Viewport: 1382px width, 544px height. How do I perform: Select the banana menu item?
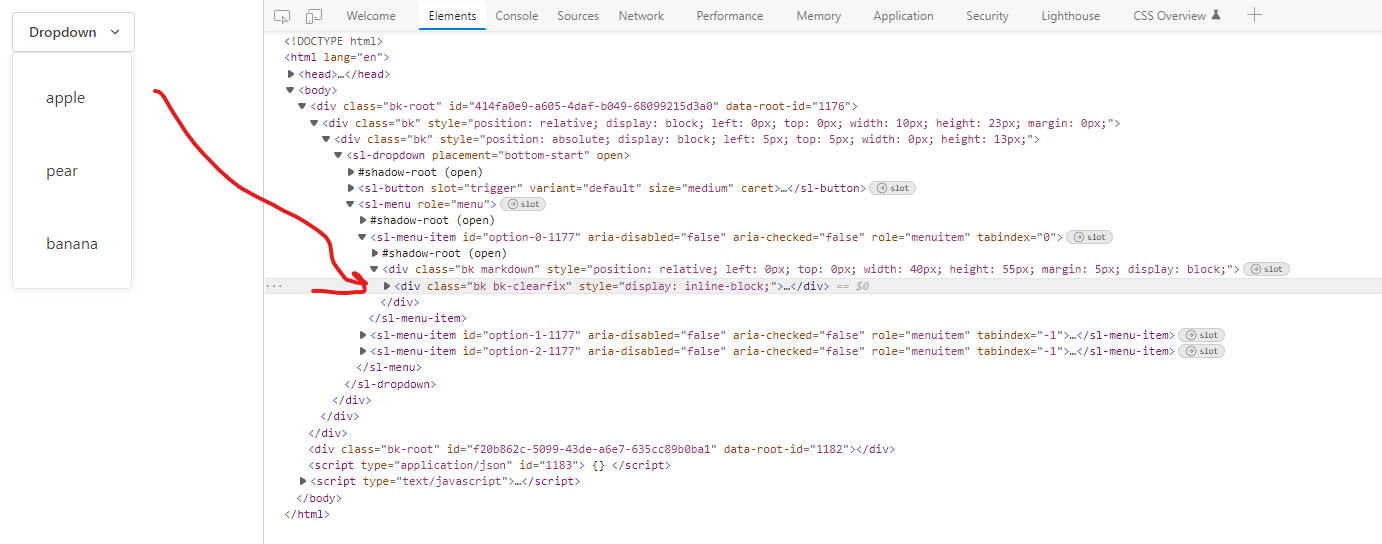(72, 244)
